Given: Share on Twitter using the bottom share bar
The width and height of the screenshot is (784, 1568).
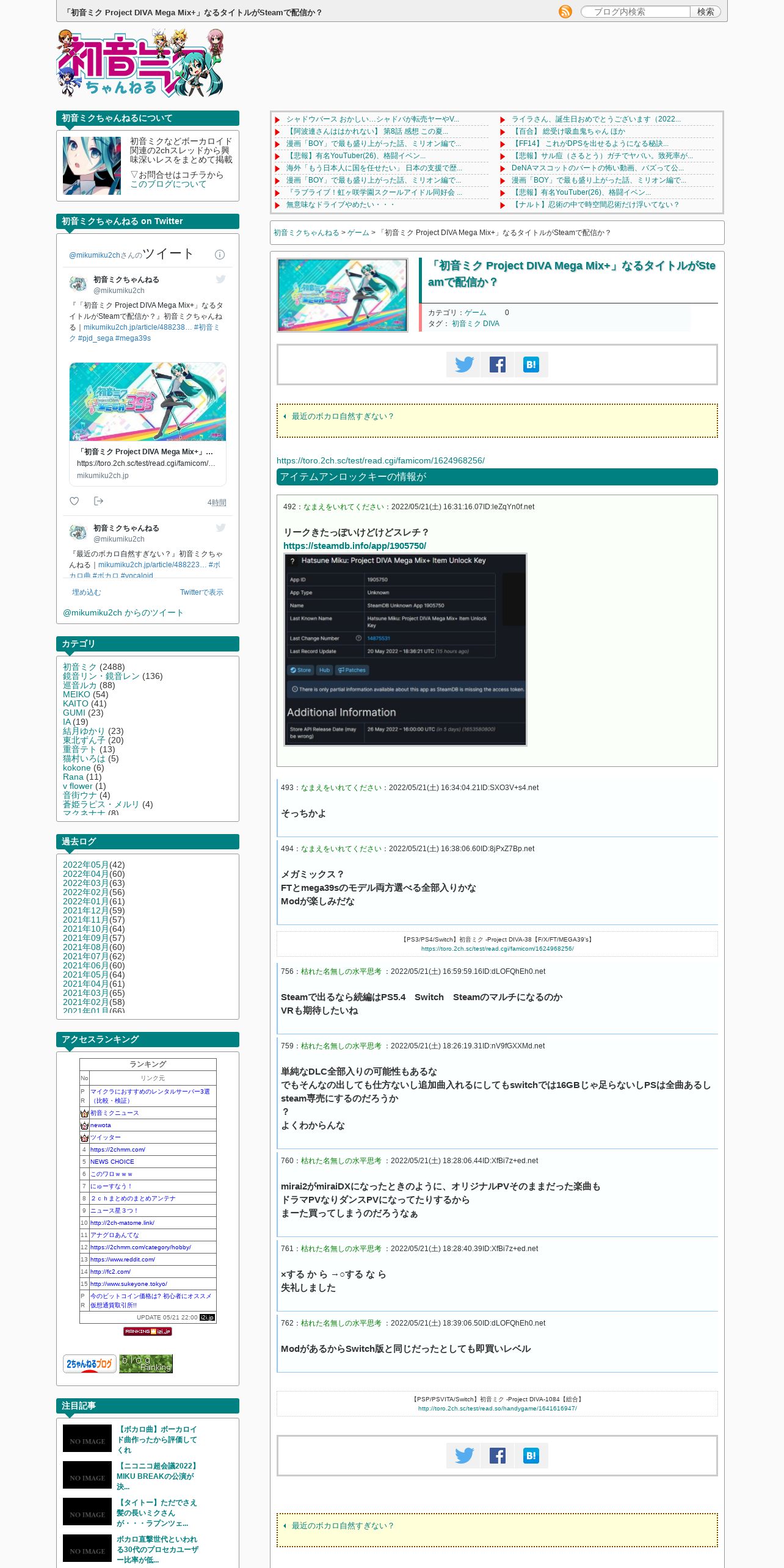Looking at the screenshot, I should [x=463, y=1456].
